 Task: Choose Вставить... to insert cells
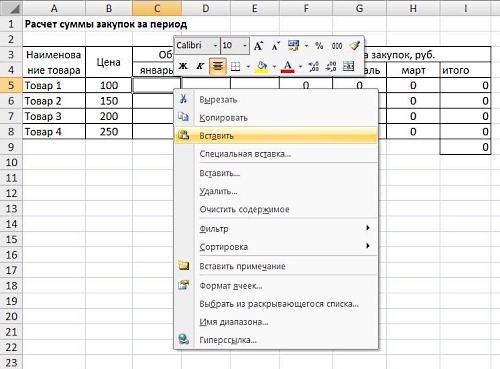(x=276, y=173)
